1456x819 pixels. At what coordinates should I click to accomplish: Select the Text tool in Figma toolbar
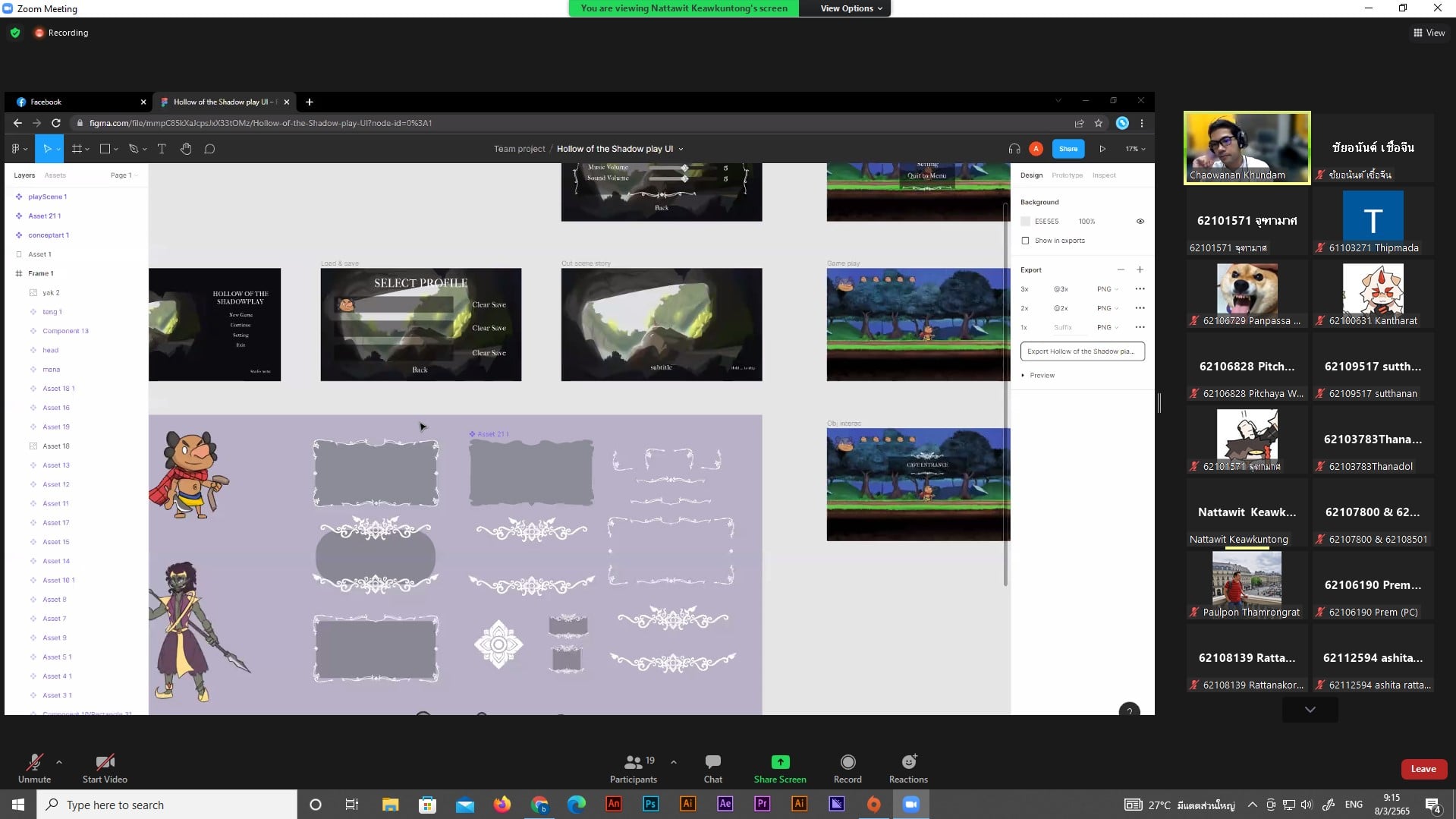pos(162,149)
